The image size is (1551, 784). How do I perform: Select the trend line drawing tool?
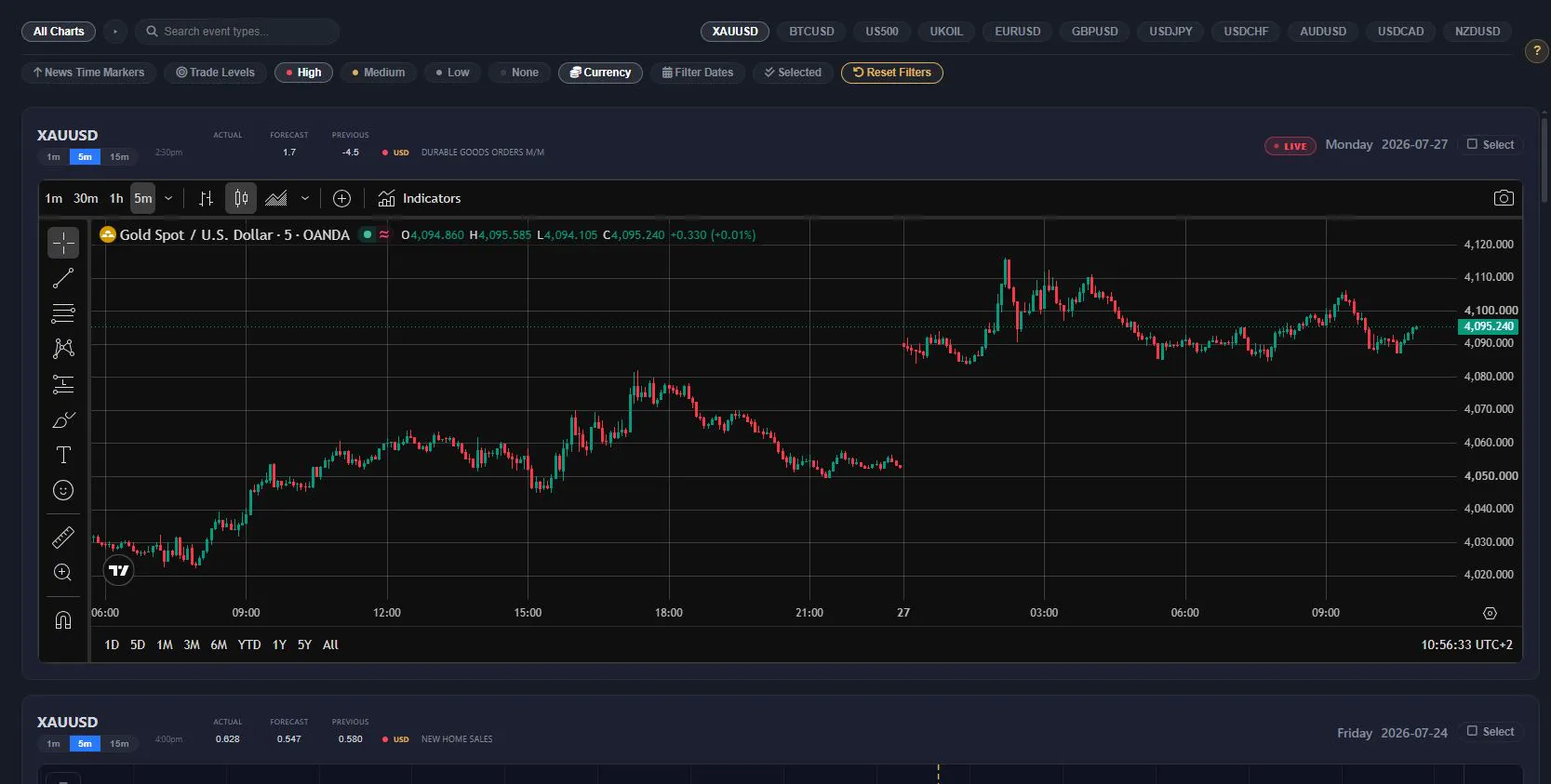63,278
